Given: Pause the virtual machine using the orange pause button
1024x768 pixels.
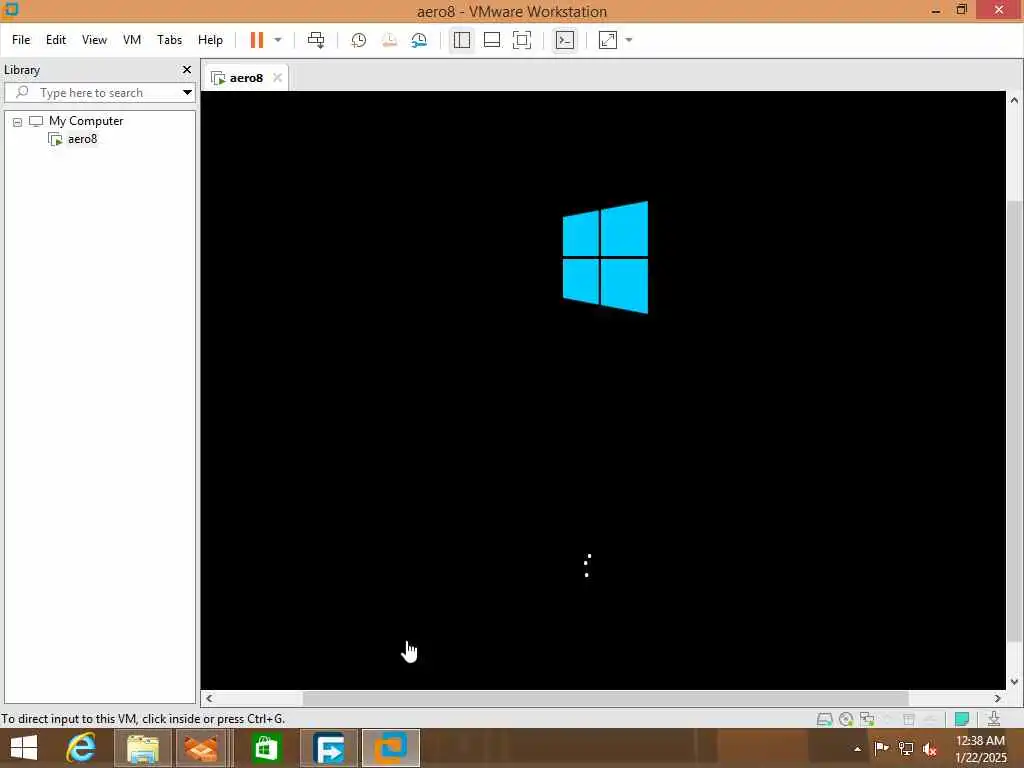Looking at the screenshot, I should (257, 40).
